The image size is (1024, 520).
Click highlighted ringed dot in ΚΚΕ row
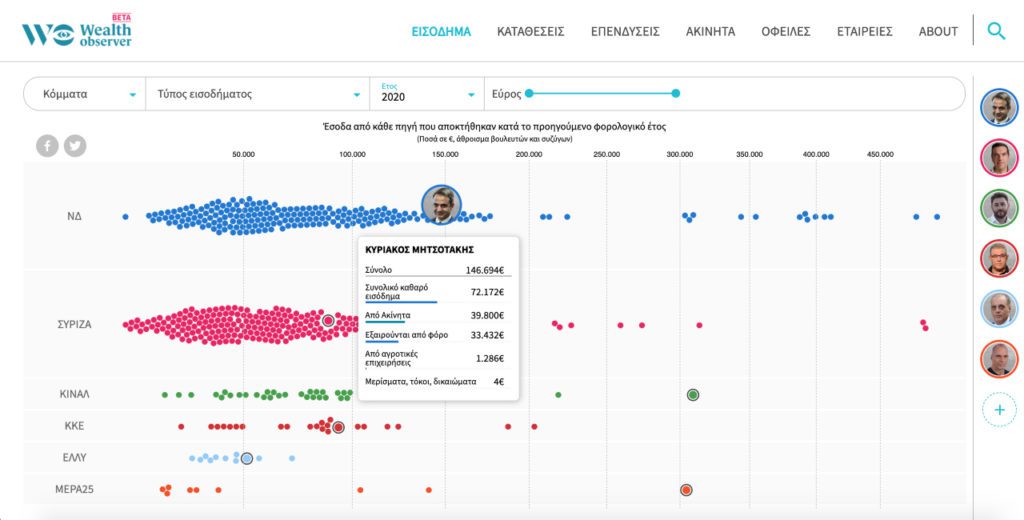pyautogui.click(x=338, y=427)
